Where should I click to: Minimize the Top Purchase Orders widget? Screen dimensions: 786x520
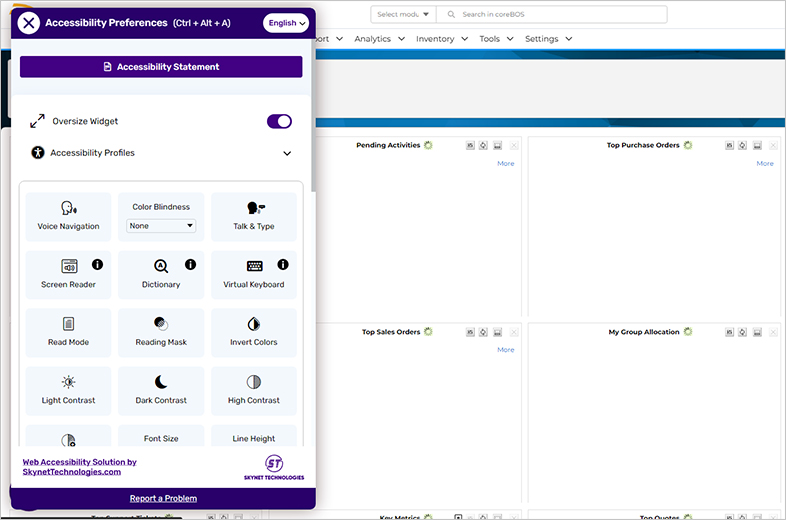(x=757, y=145)
